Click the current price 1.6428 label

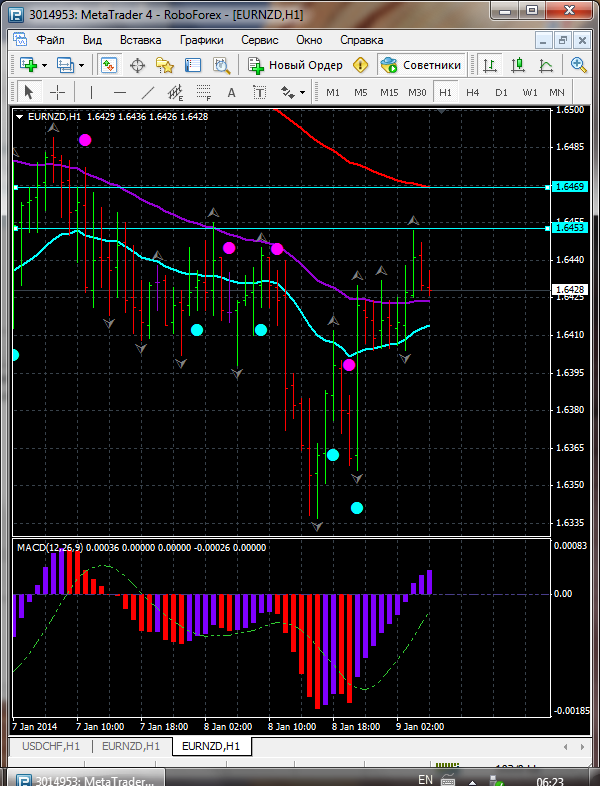pos(568,289)
